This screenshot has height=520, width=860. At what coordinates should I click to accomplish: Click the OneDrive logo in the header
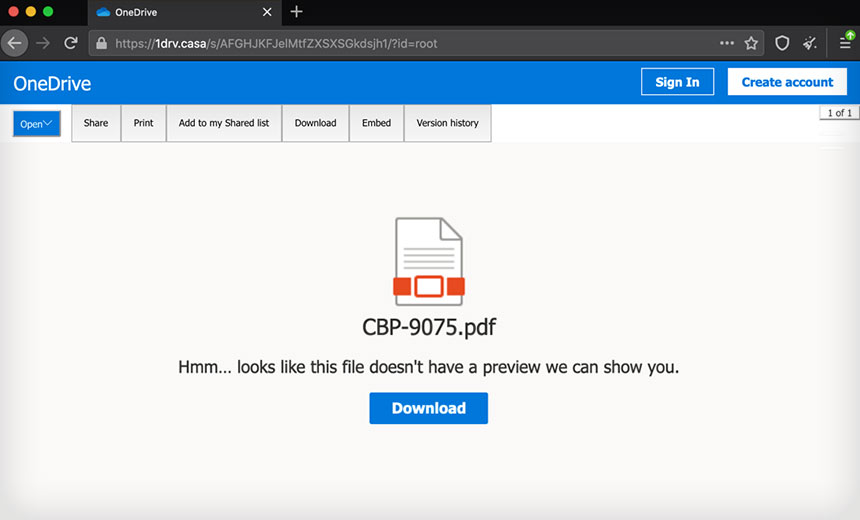pyautogui.click(x=52, y=83)
